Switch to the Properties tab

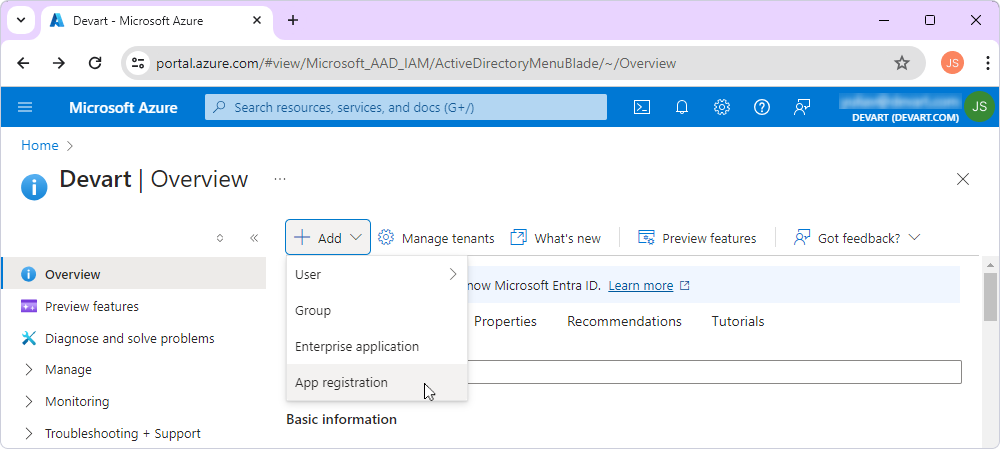[x=505, y=321]
